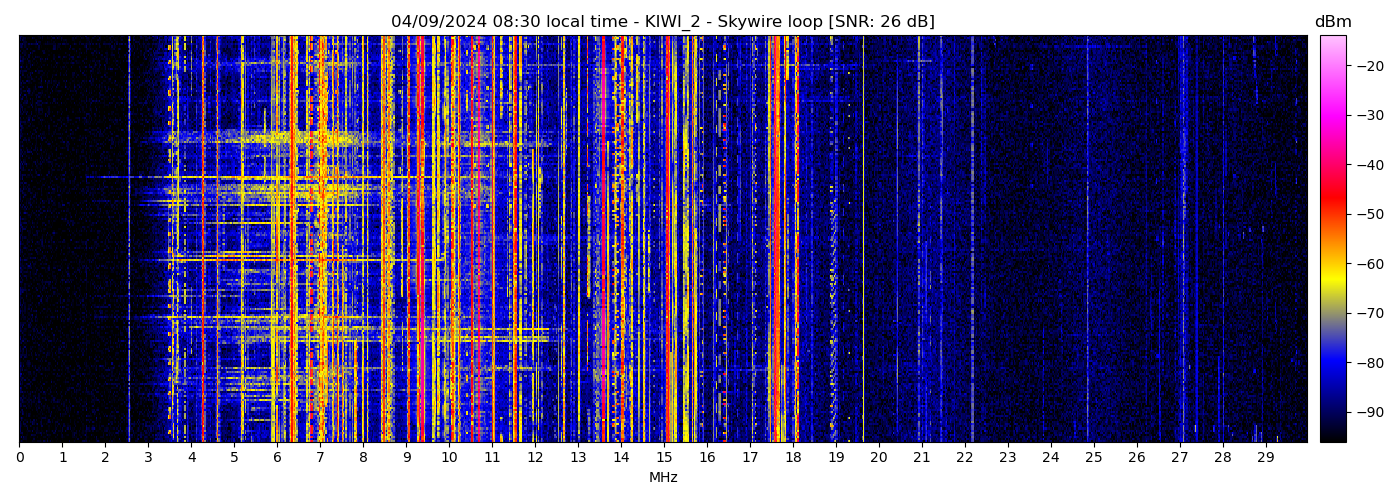Select the 15 MHz tick label on the x-axis
Viewport: 1400px width, 500px height.
click(x=664, y=458)
